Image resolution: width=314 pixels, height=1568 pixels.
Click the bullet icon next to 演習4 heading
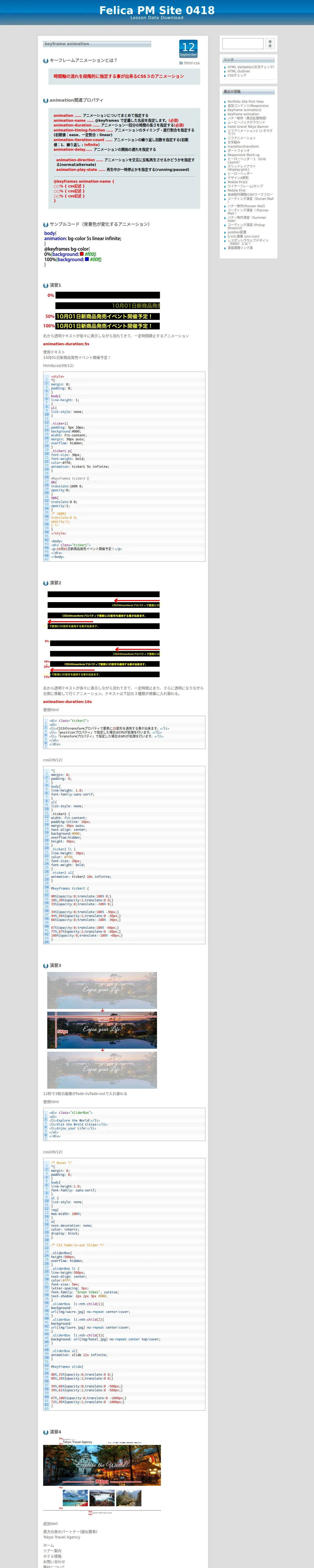click(46, 1432)
